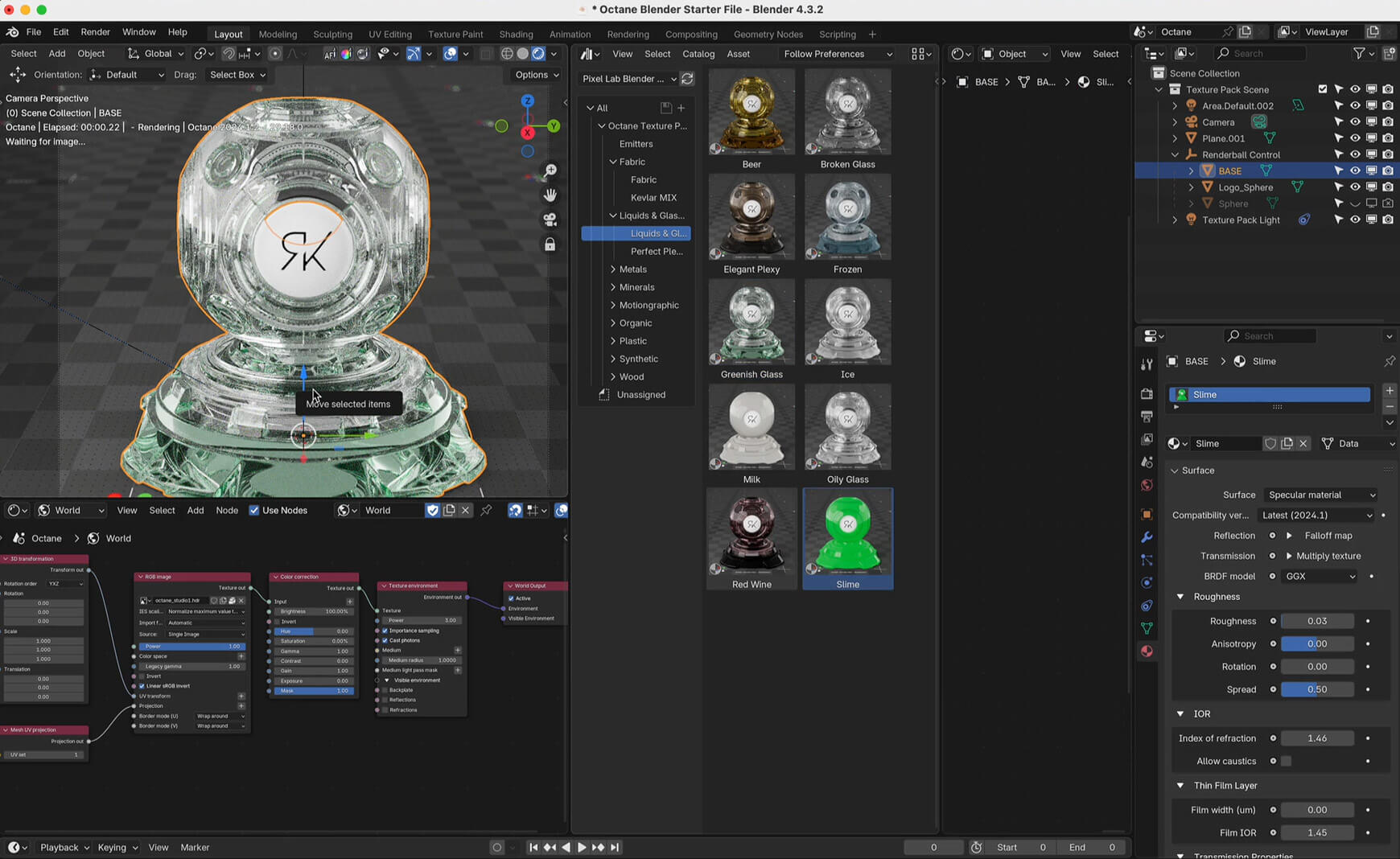Collapse the Roughness section
This screenshot has width=1400, height=859.
(x=1180, y=597)
